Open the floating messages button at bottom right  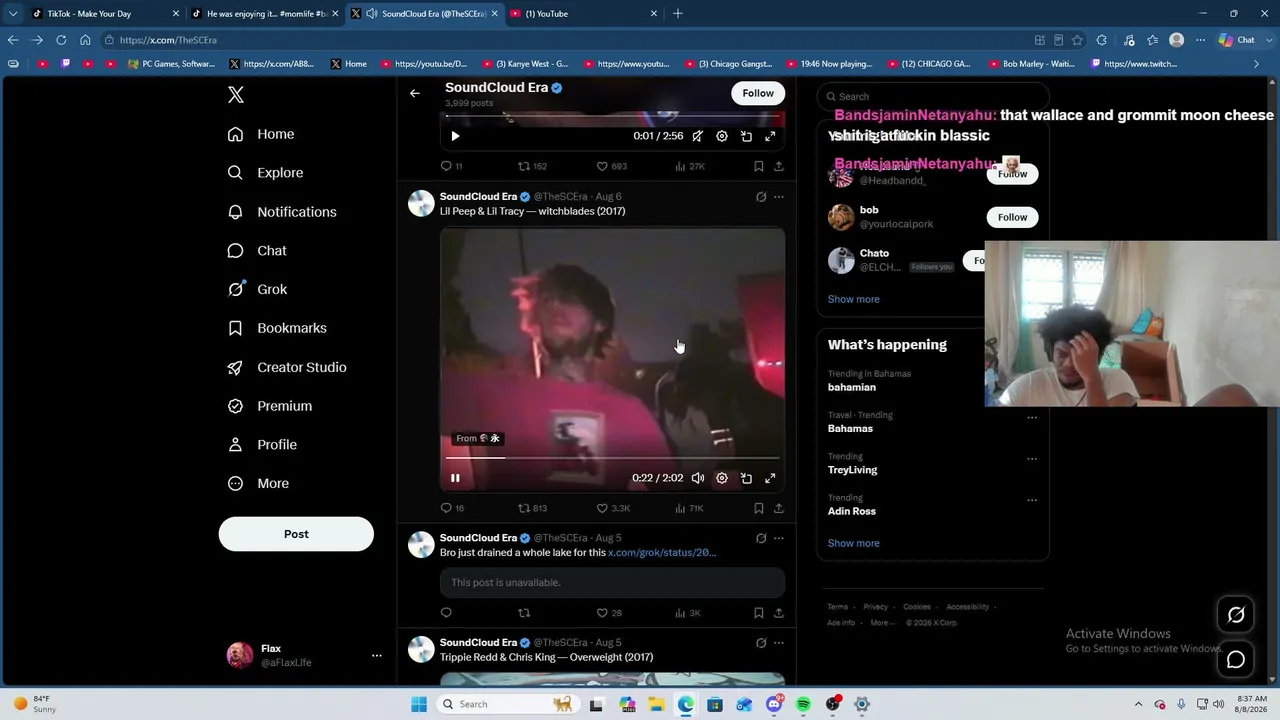(1236, 660)
